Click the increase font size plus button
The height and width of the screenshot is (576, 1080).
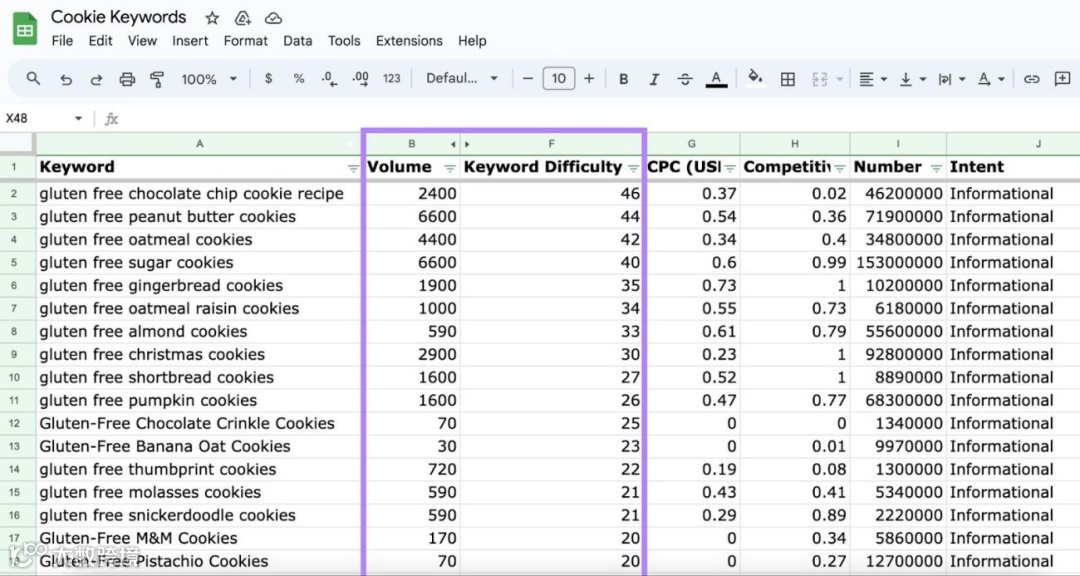pos(589,79)
